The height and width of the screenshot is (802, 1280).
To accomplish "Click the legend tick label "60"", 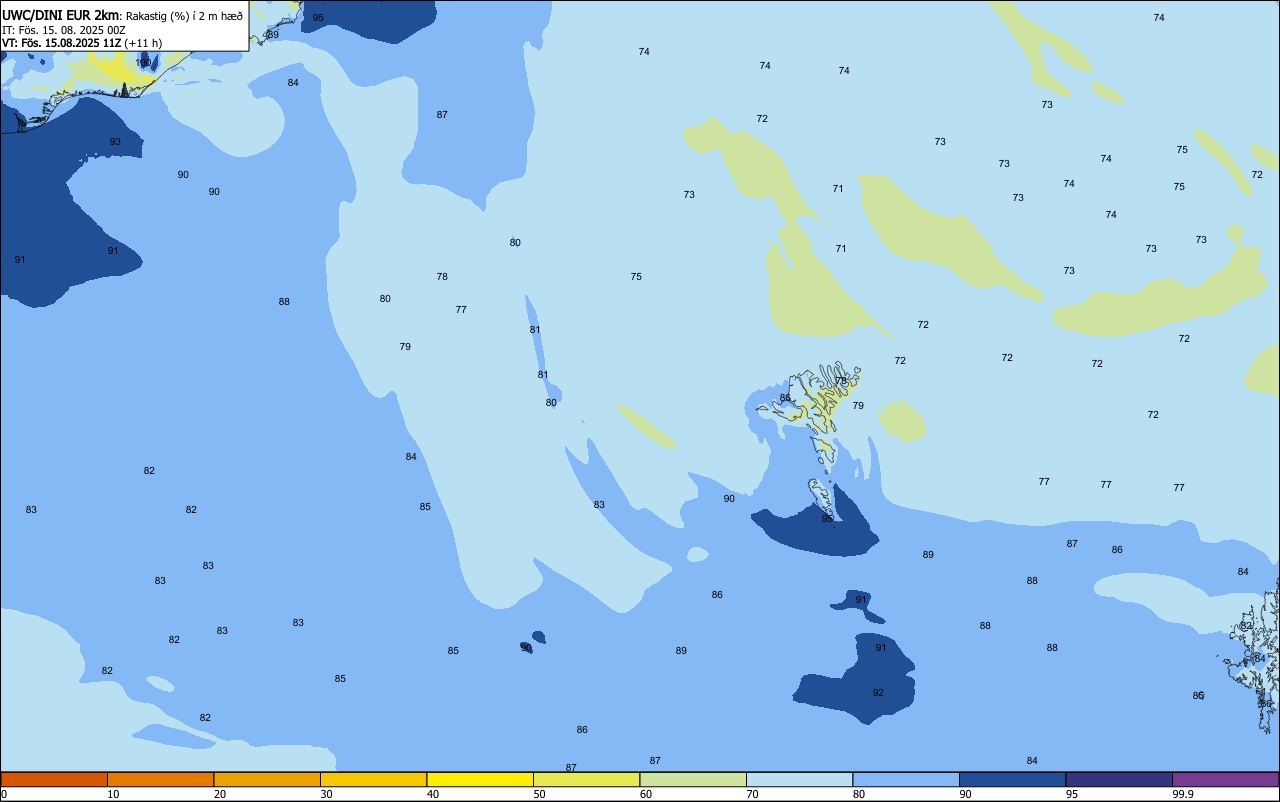I will pos(646,794).
